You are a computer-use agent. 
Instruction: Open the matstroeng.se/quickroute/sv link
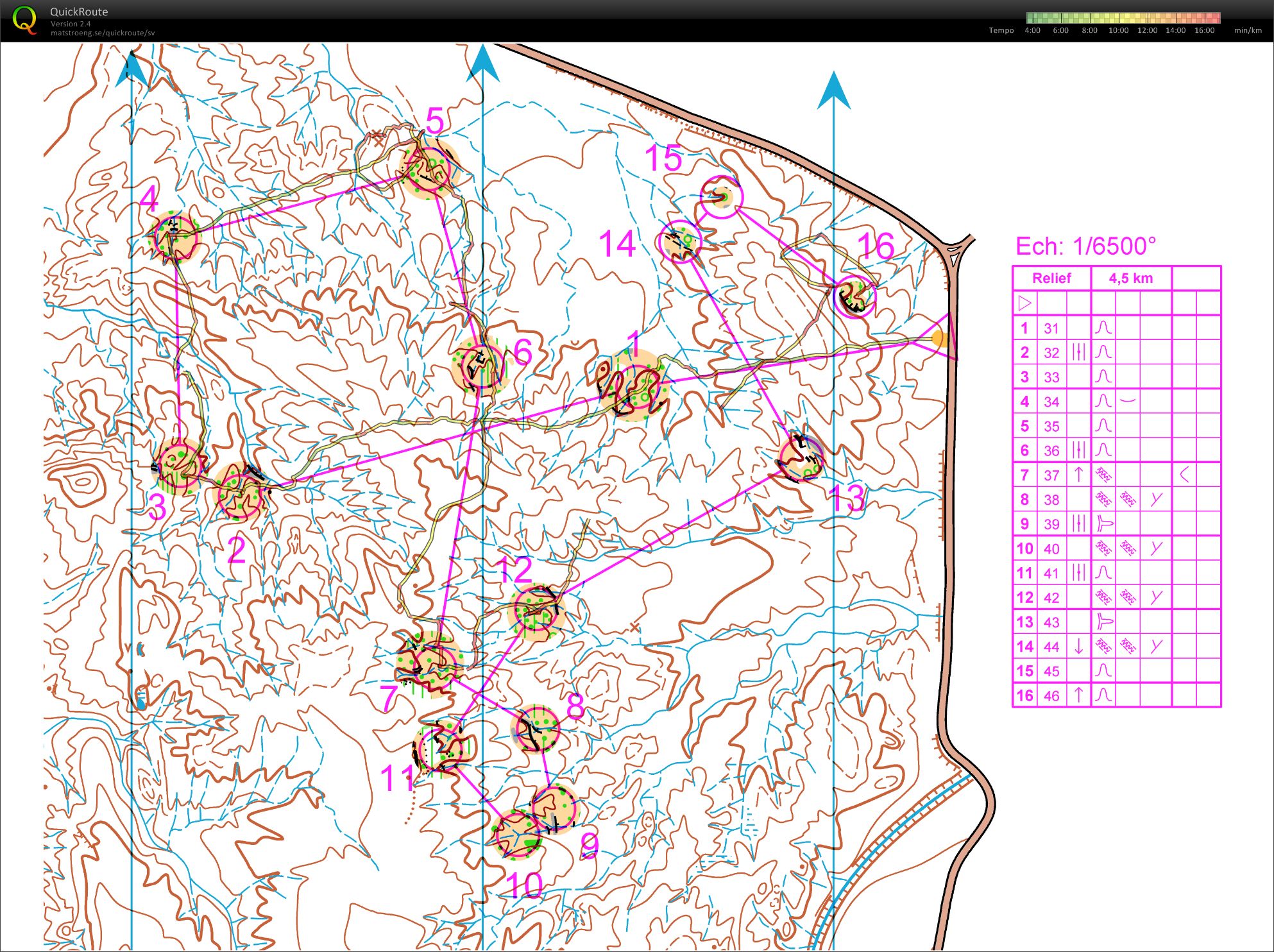[103, 33]
